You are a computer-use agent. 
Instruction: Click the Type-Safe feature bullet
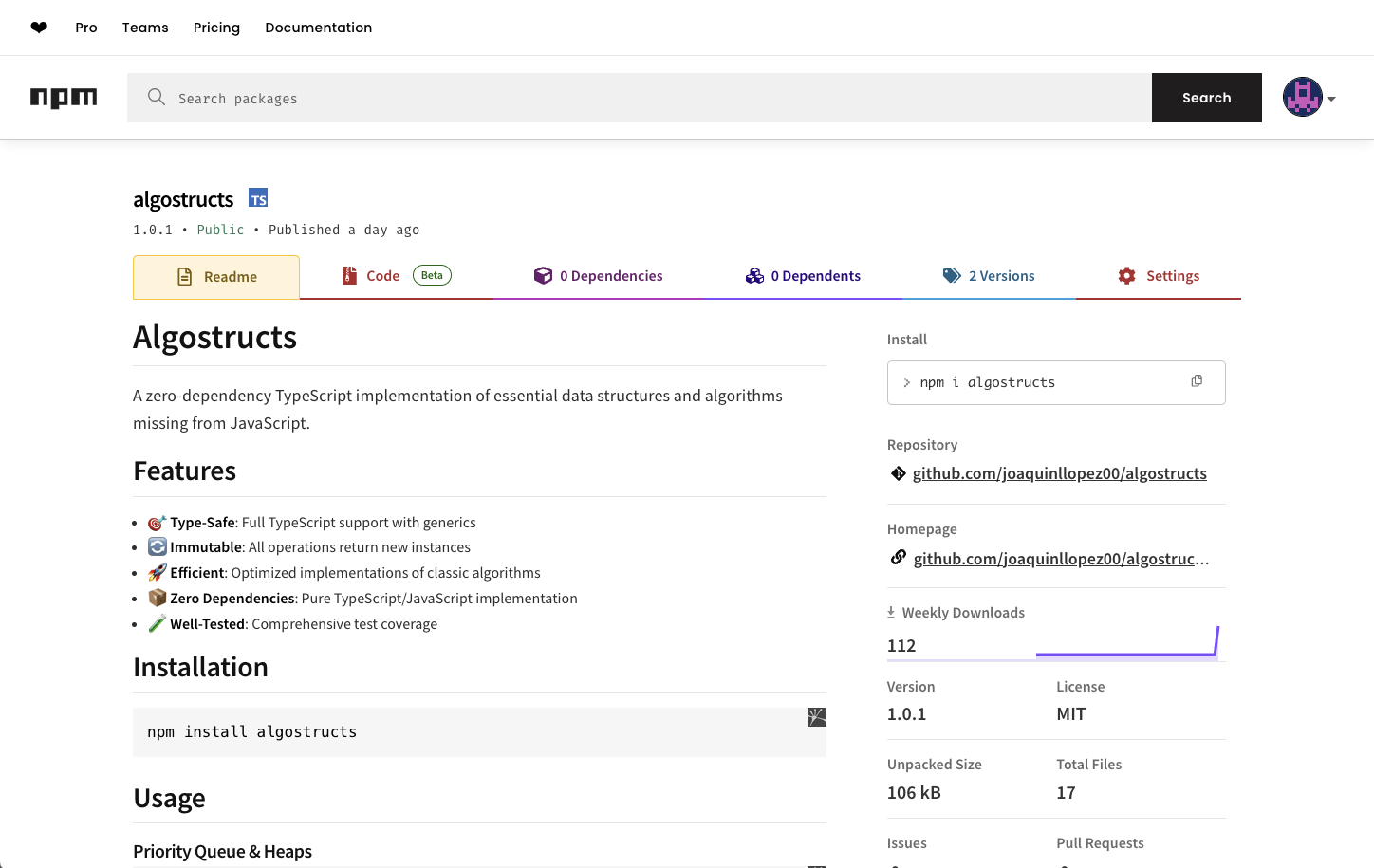[x=312, y=523]
